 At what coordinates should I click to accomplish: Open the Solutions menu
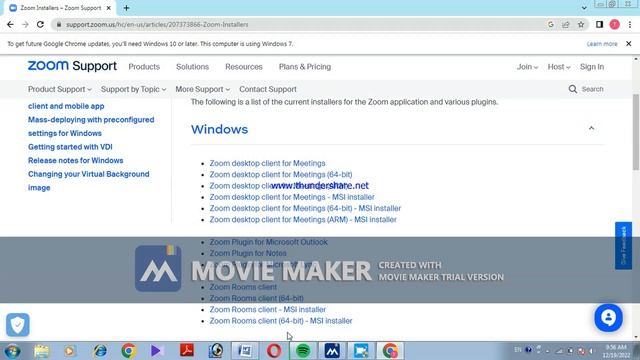(192, 67)
